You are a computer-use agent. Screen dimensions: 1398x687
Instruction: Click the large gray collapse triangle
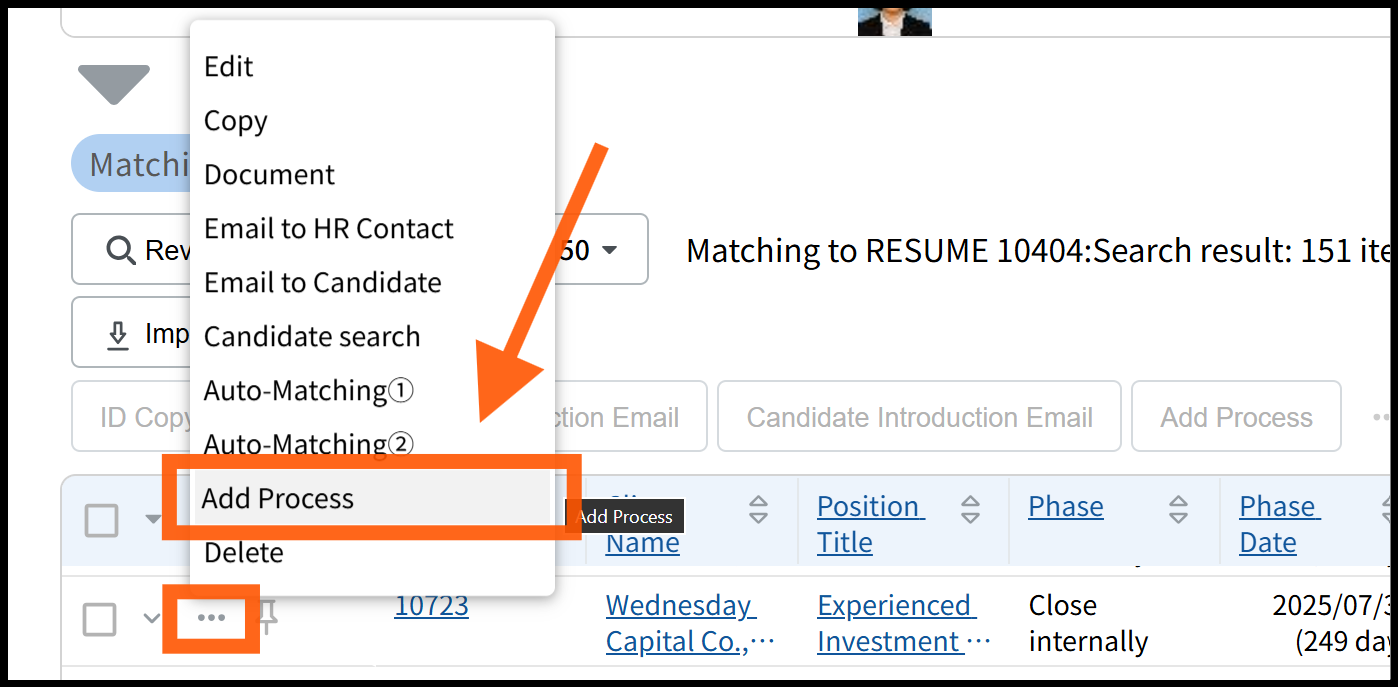pos(114,84)
